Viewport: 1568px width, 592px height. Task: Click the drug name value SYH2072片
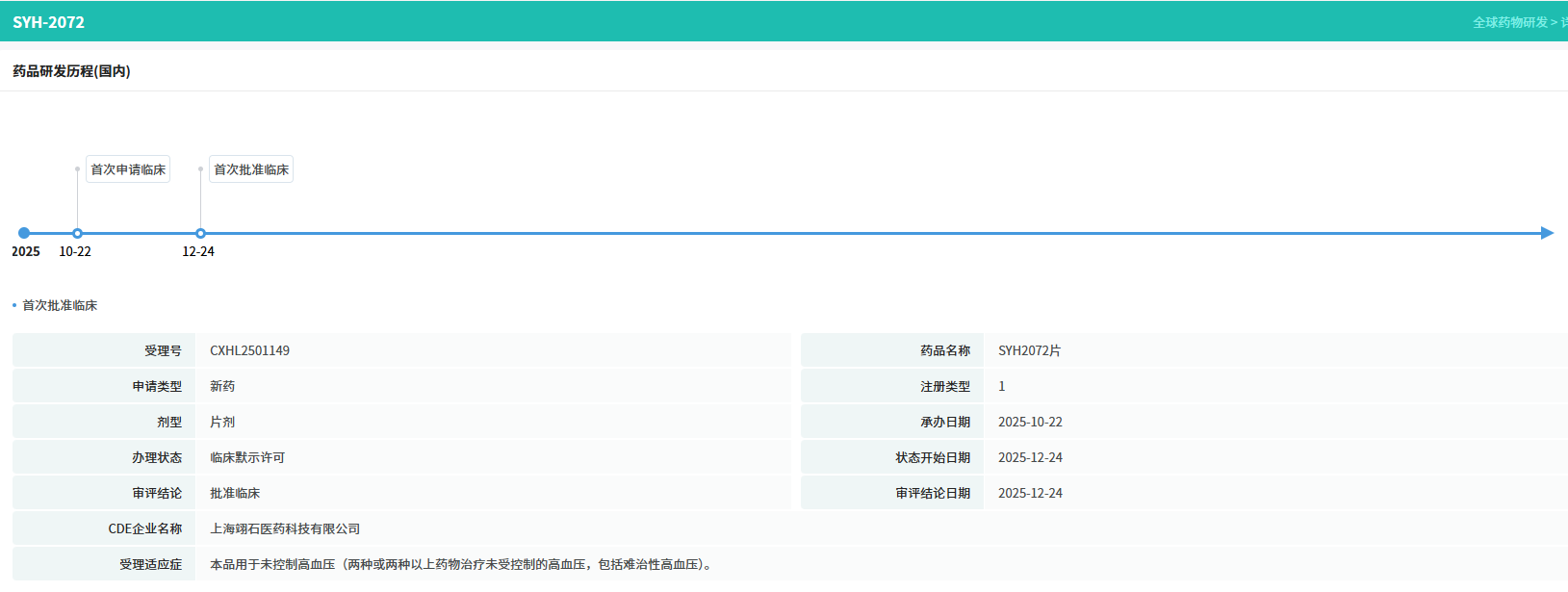click(1029, 350)
